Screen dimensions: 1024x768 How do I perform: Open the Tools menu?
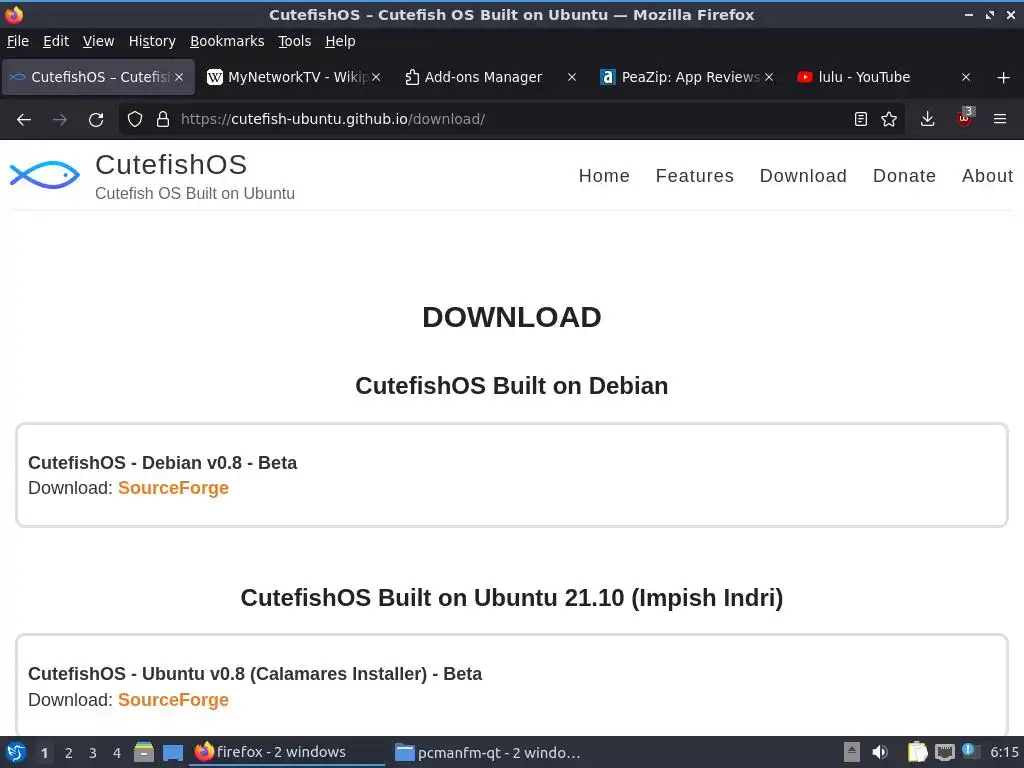(295, 41)
